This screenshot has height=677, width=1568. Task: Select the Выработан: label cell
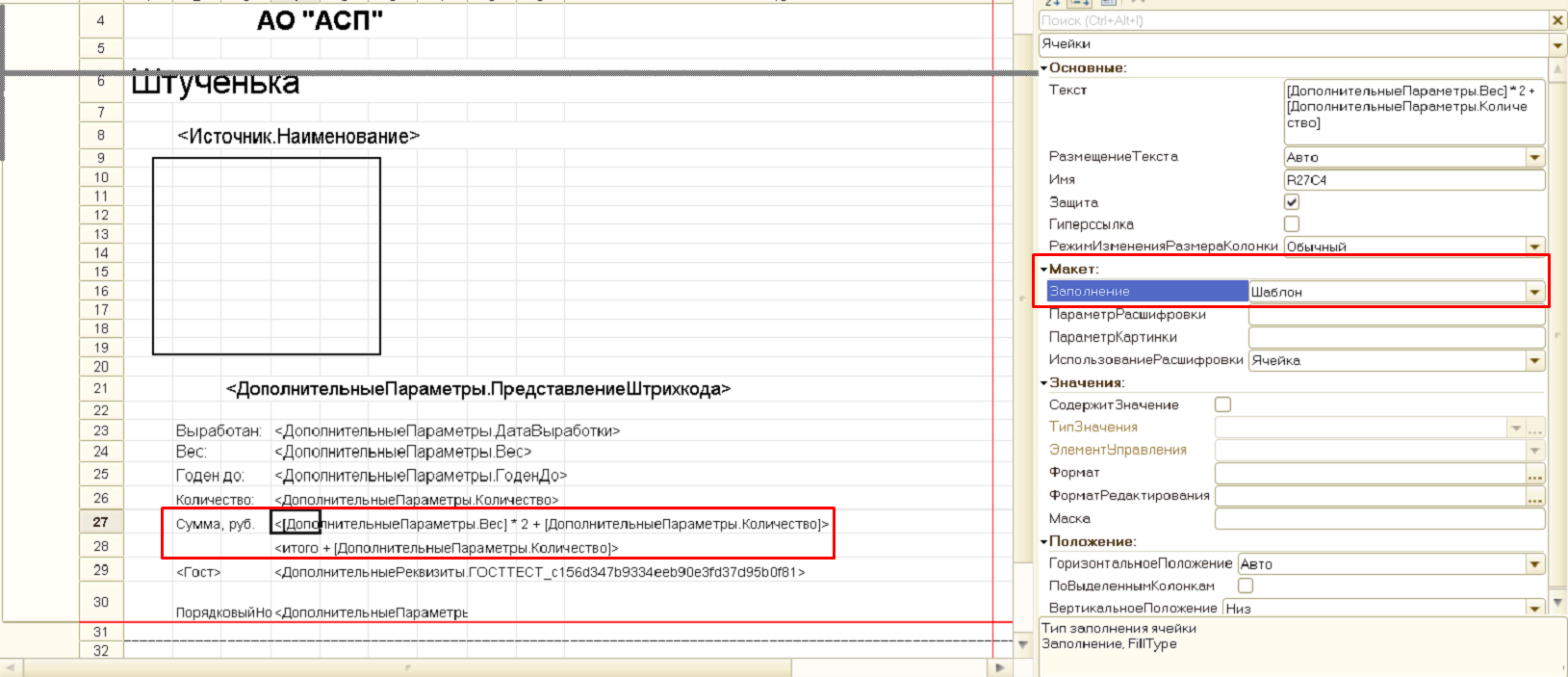tap(218, 430)
